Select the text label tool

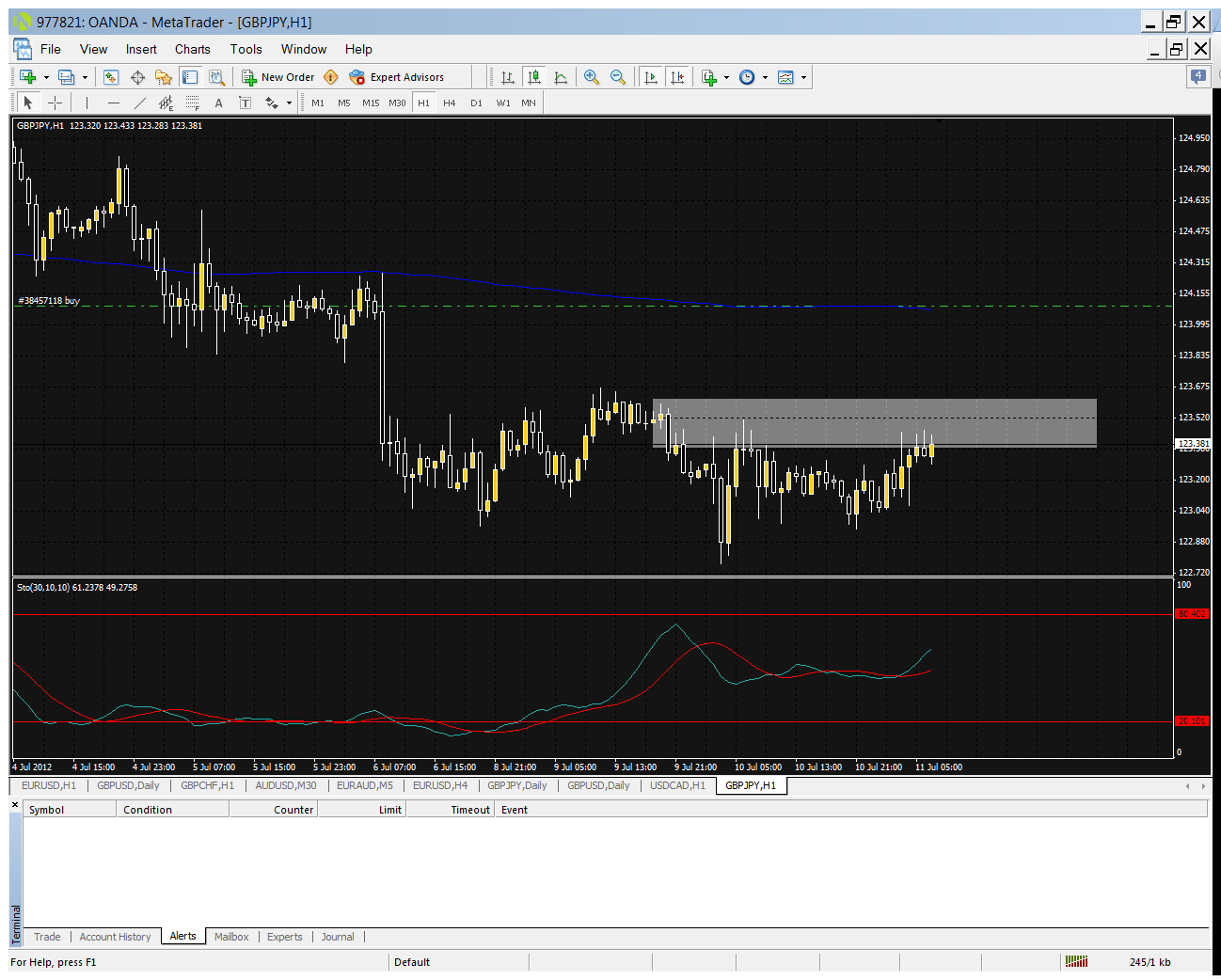246,103
